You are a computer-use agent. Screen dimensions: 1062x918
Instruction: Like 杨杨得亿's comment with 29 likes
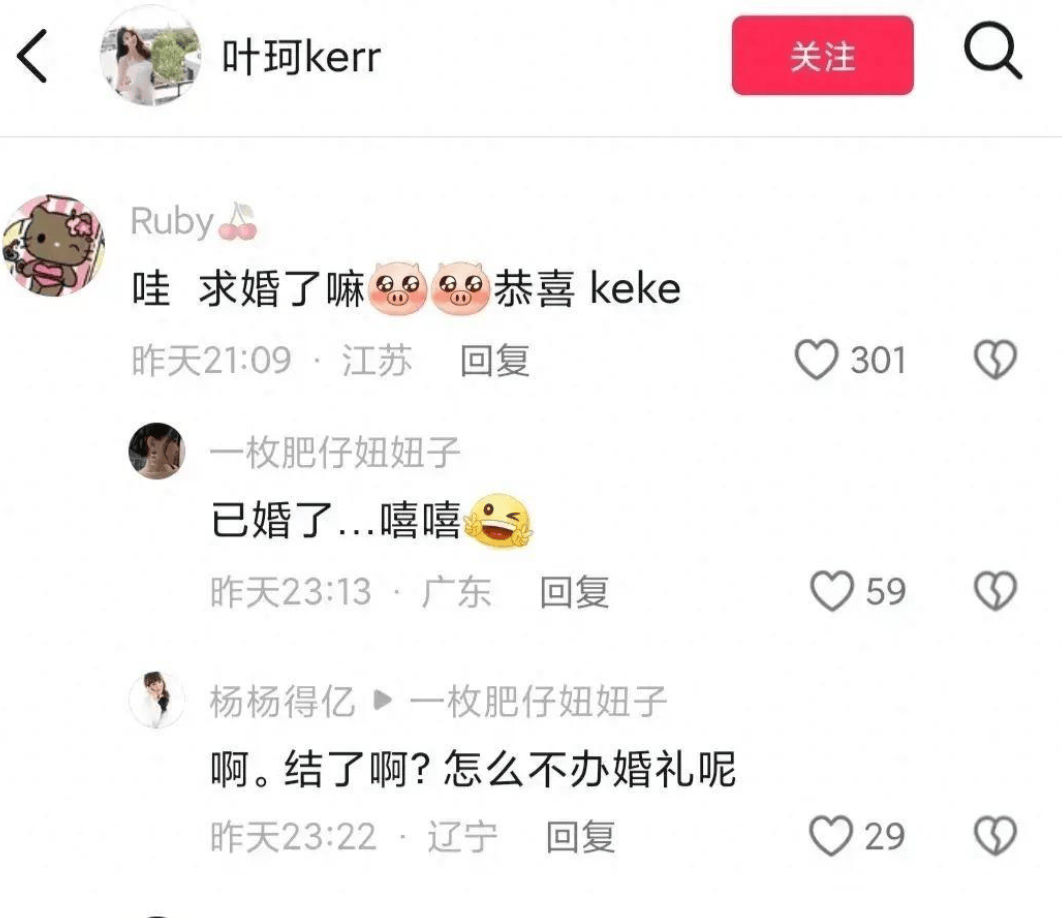831,836
